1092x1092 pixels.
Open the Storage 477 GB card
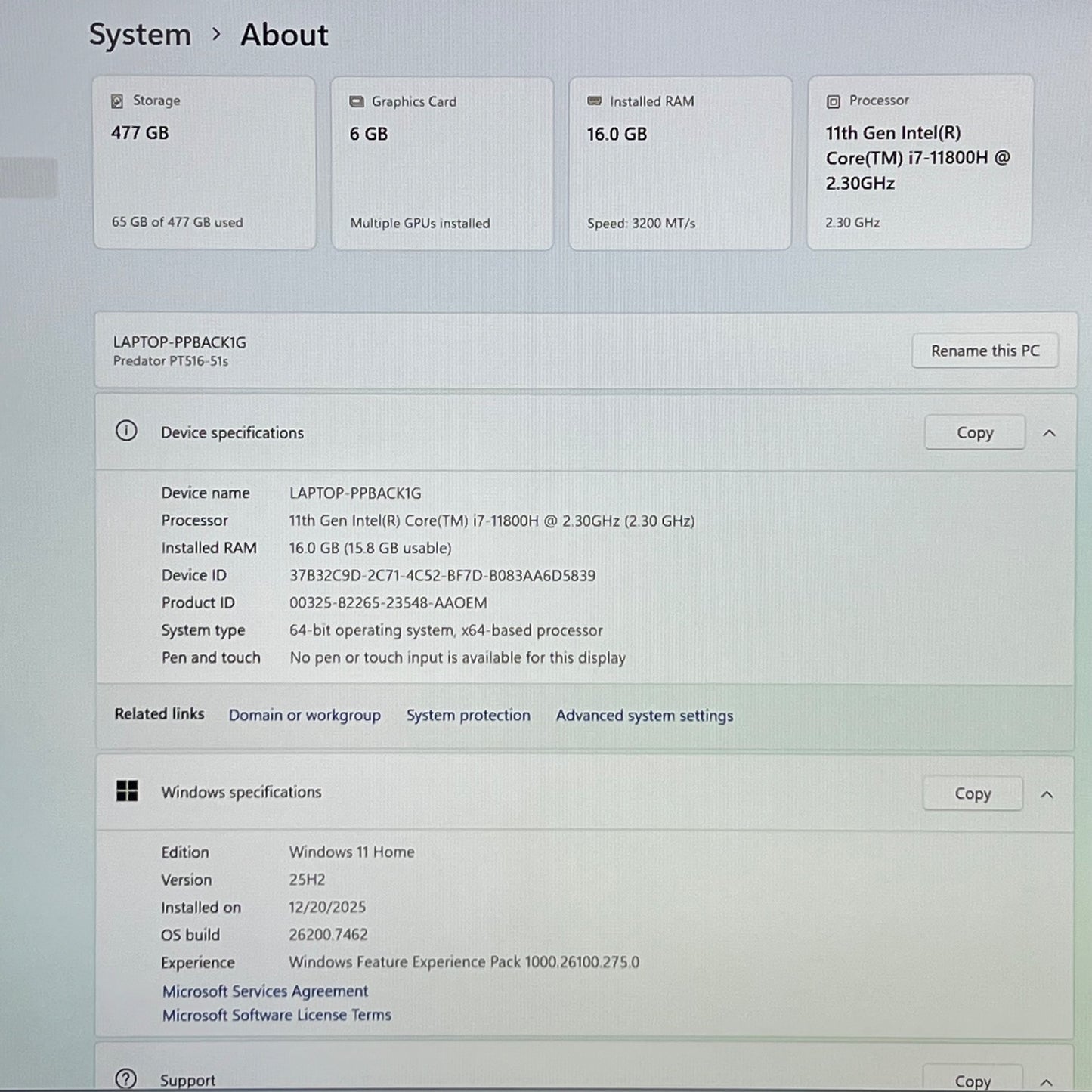204,162
